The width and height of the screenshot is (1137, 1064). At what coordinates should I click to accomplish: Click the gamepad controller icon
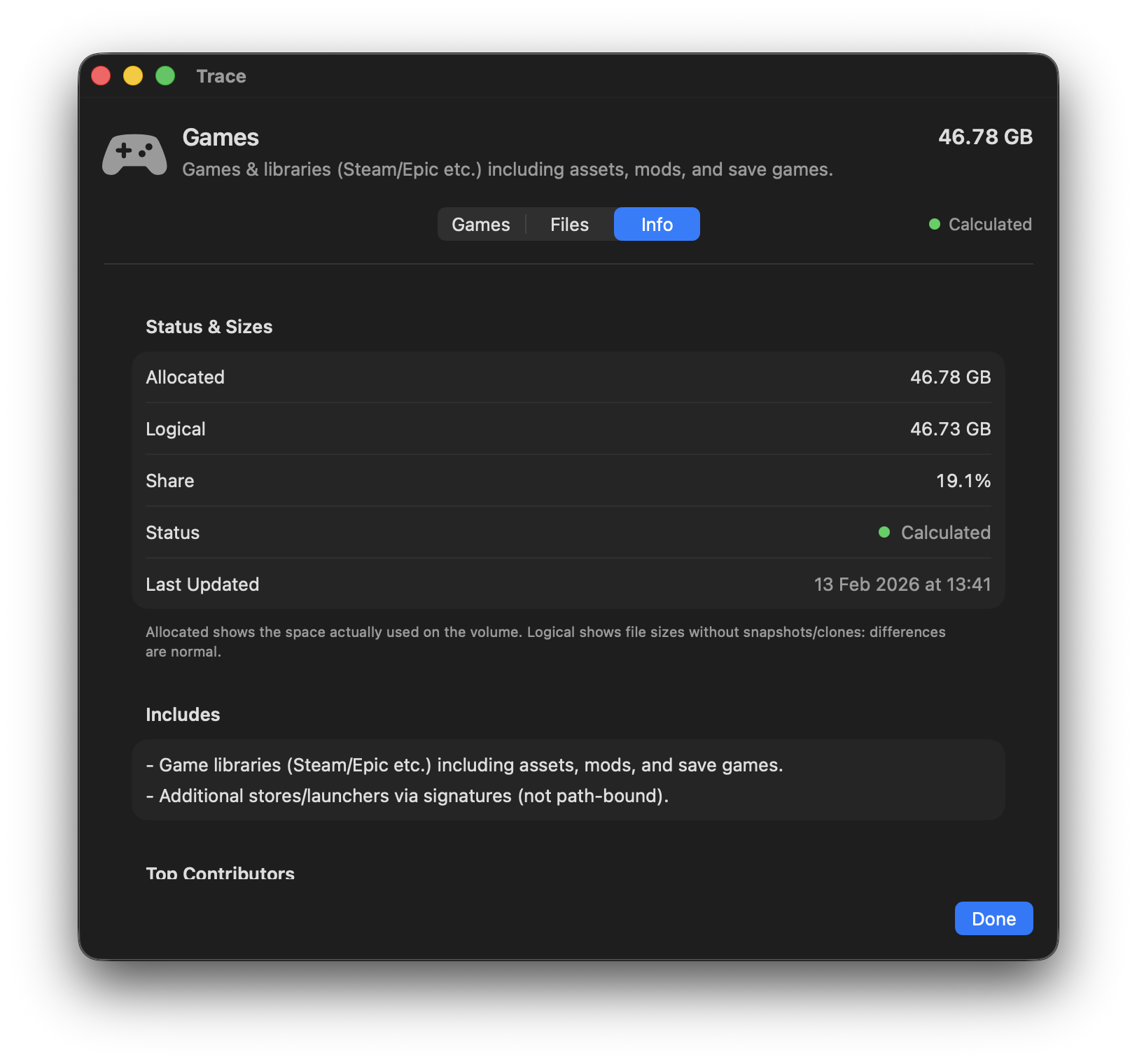[x=134, y=154]
